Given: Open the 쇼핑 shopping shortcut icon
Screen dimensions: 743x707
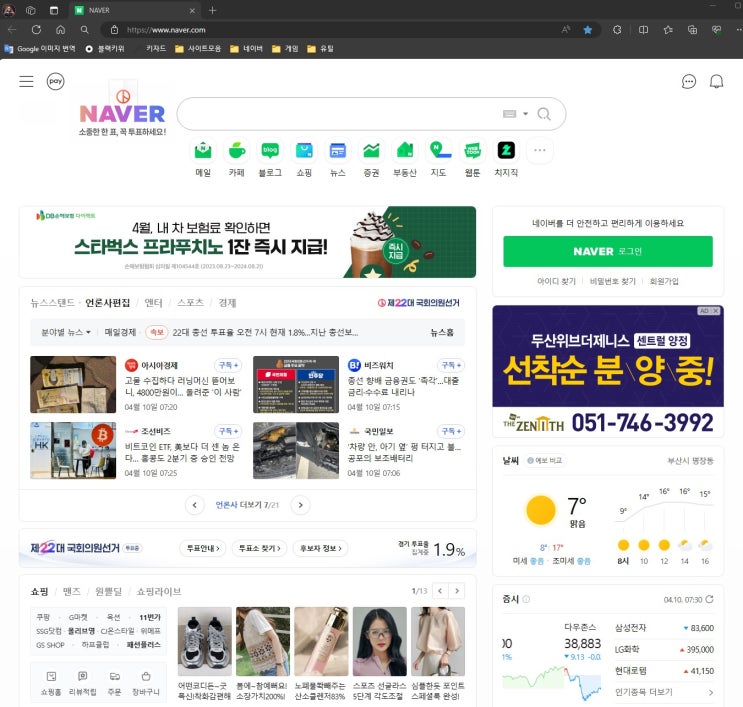Looking at the screenshot, I should (x=304, y=151).
